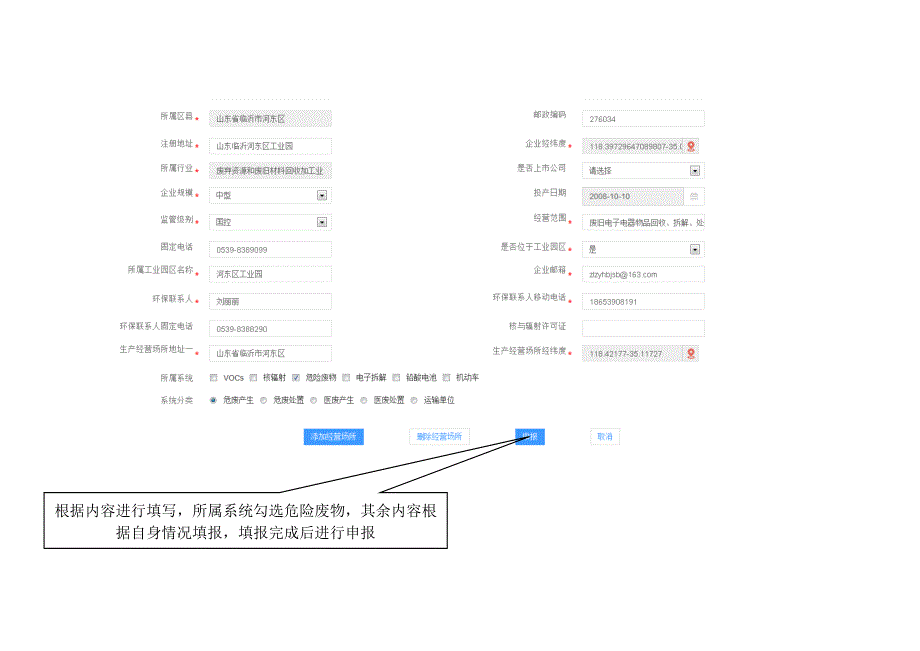Click the blue 申报 submit button
This screenshot has width=920, height=651.
tap(530, 437)
